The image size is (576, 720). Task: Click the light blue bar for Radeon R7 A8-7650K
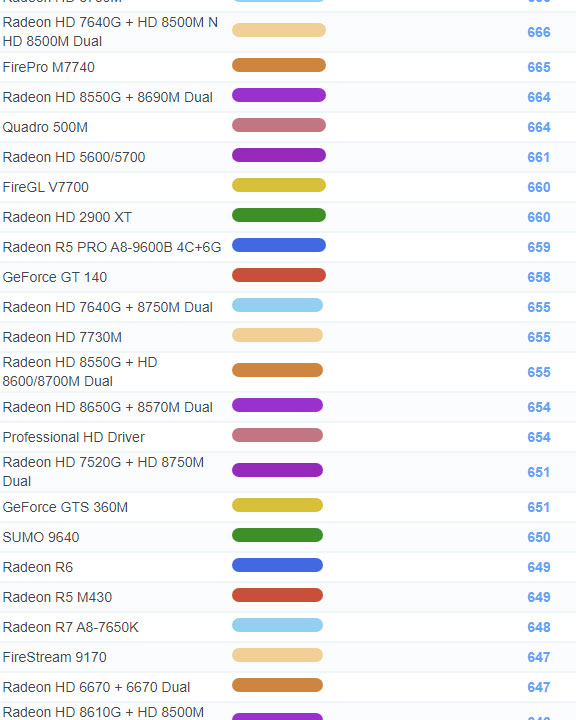[277, 625]
